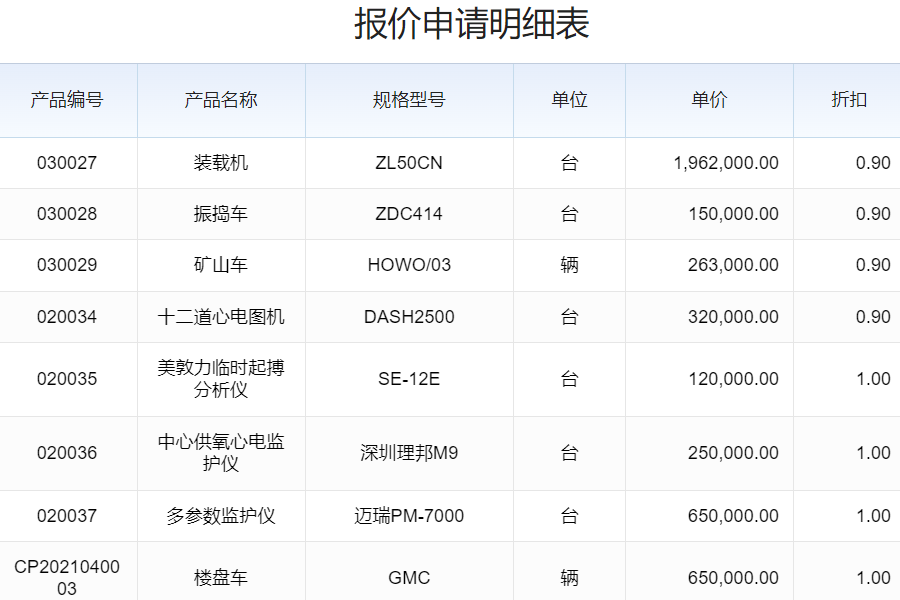Click the DASH2500 specification cell
Image resolution: width=900 pixels, height=600 pixels.
[x=409, y=317]
